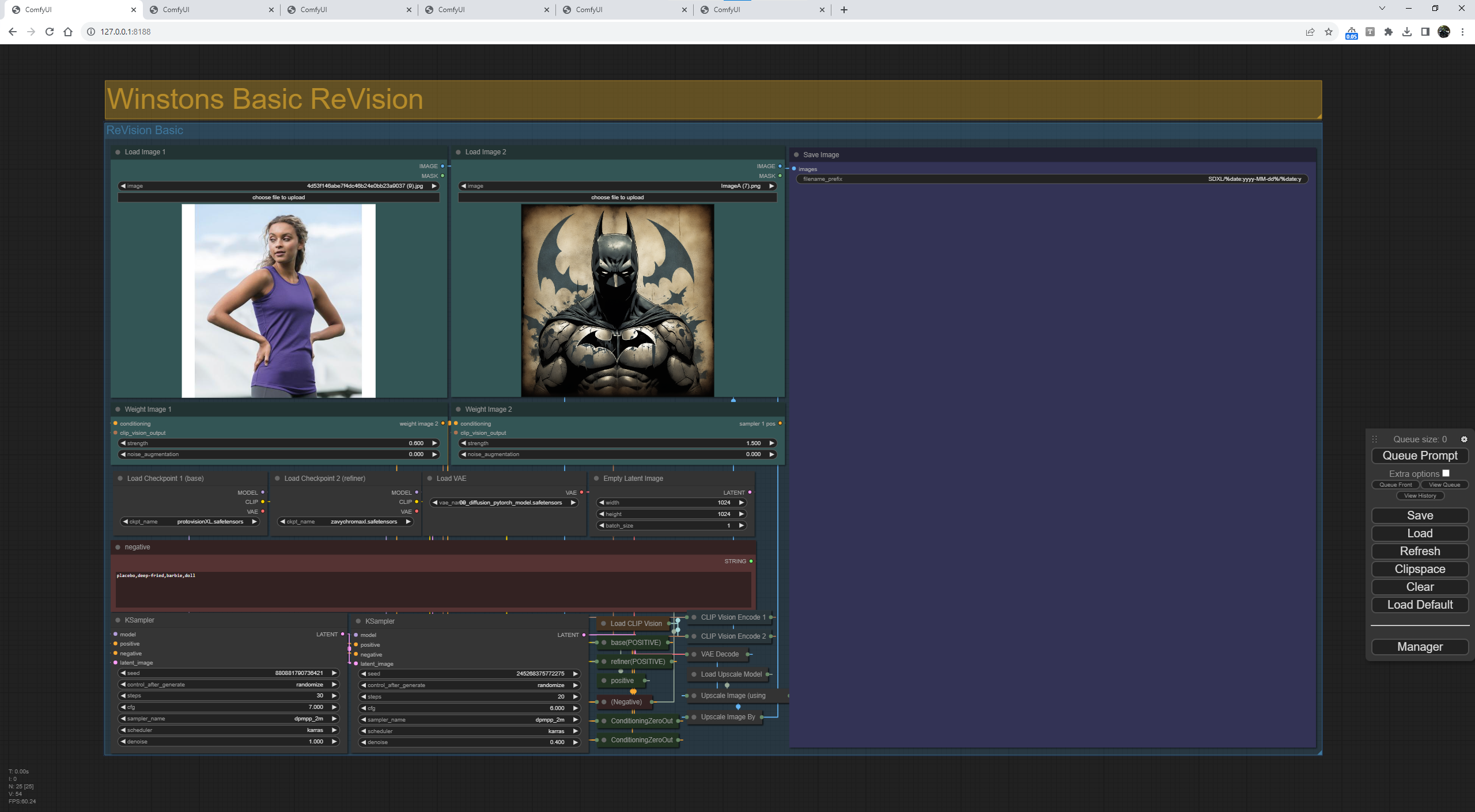Open View Queue
The height and width of the screenshot is (812, 1475).
click(x=1444, y=485)
